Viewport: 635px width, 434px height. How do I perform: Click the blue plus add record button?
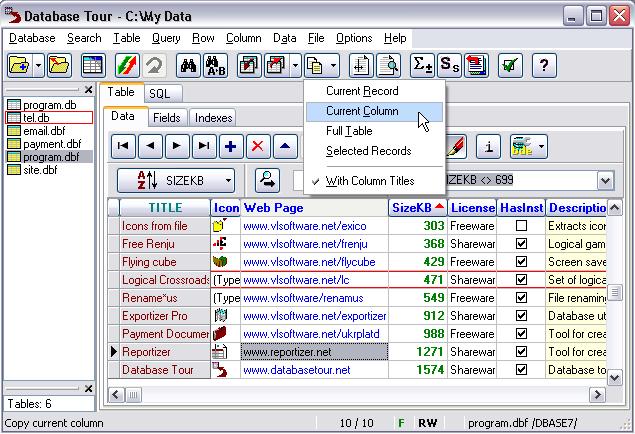[231, 146]
